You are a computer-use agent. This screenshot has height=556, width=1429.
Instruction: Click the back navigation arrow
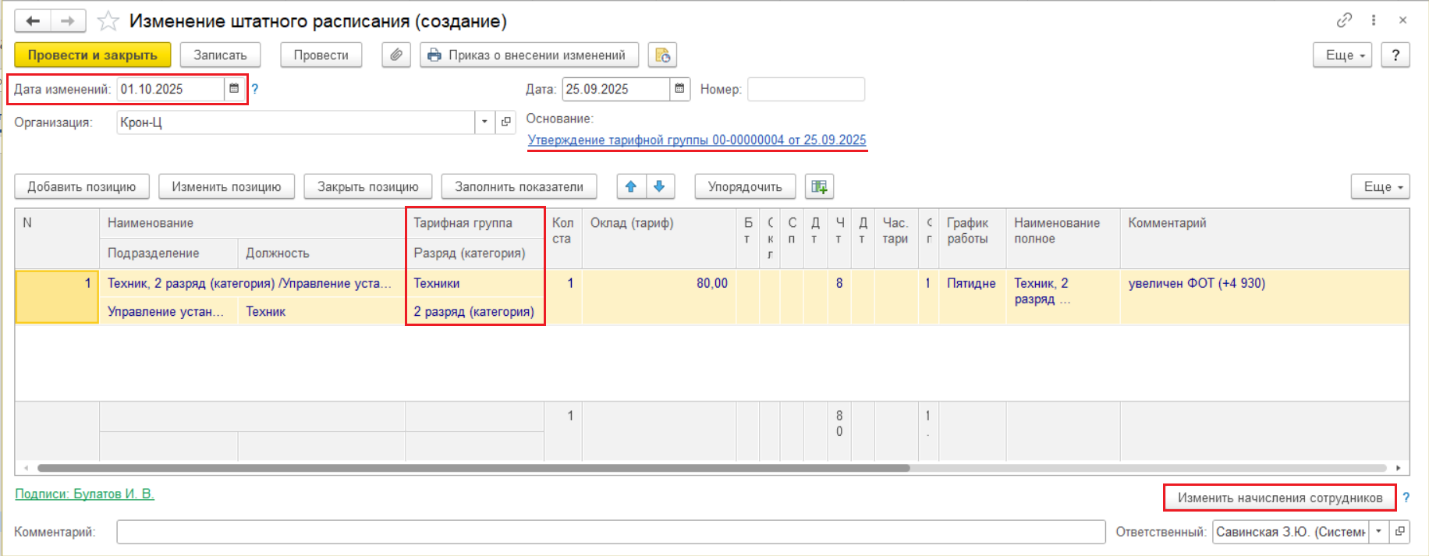pyautogui.click(x=32, y=21)
